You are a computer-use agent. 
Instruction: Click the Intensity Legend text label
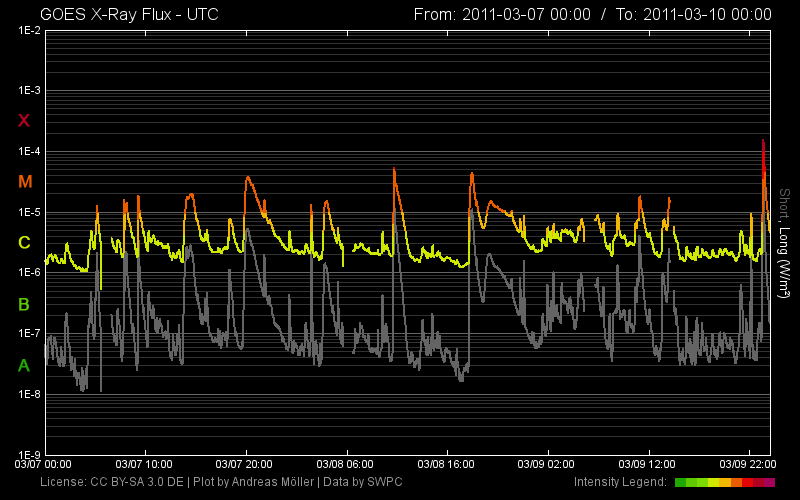[x=620, y=483]
